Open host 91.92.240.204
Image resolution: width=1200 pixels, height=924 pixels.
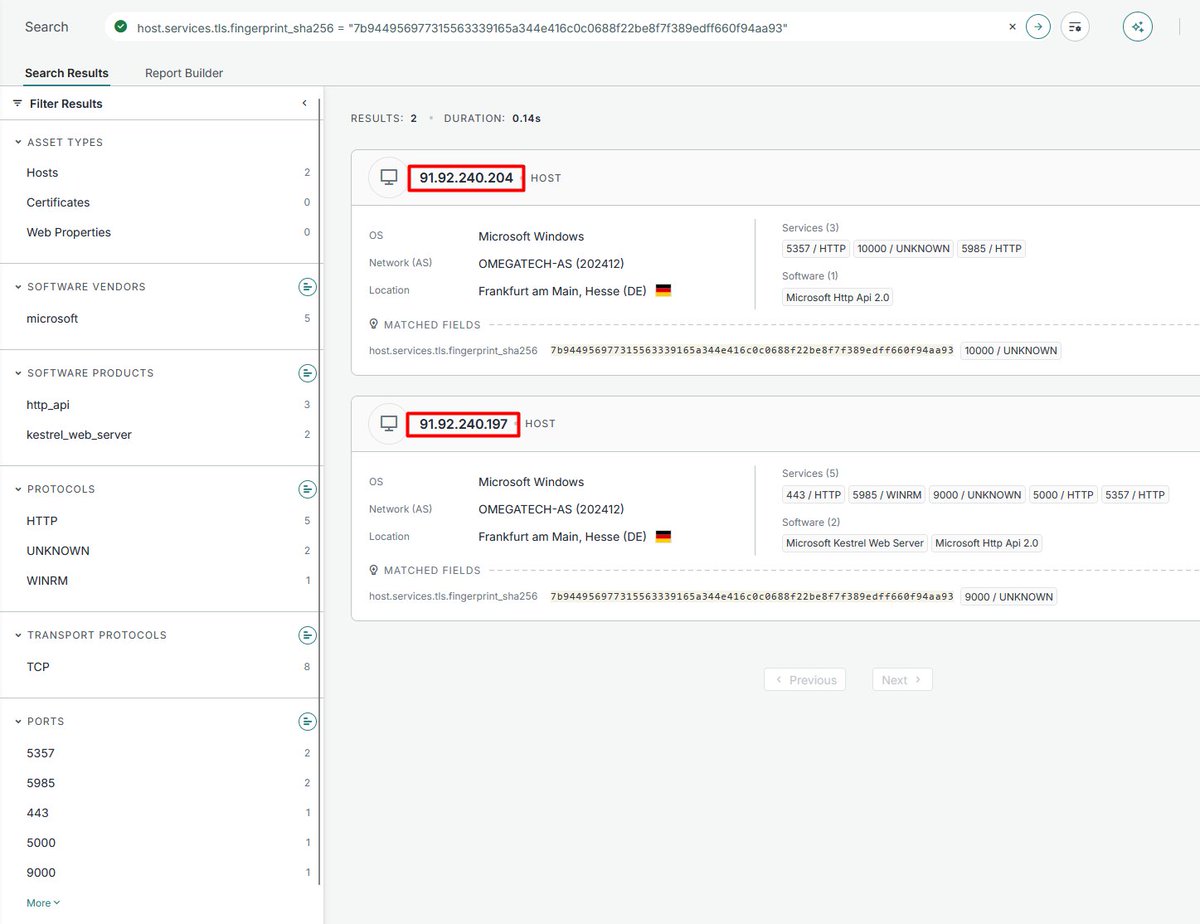(466, 178)
